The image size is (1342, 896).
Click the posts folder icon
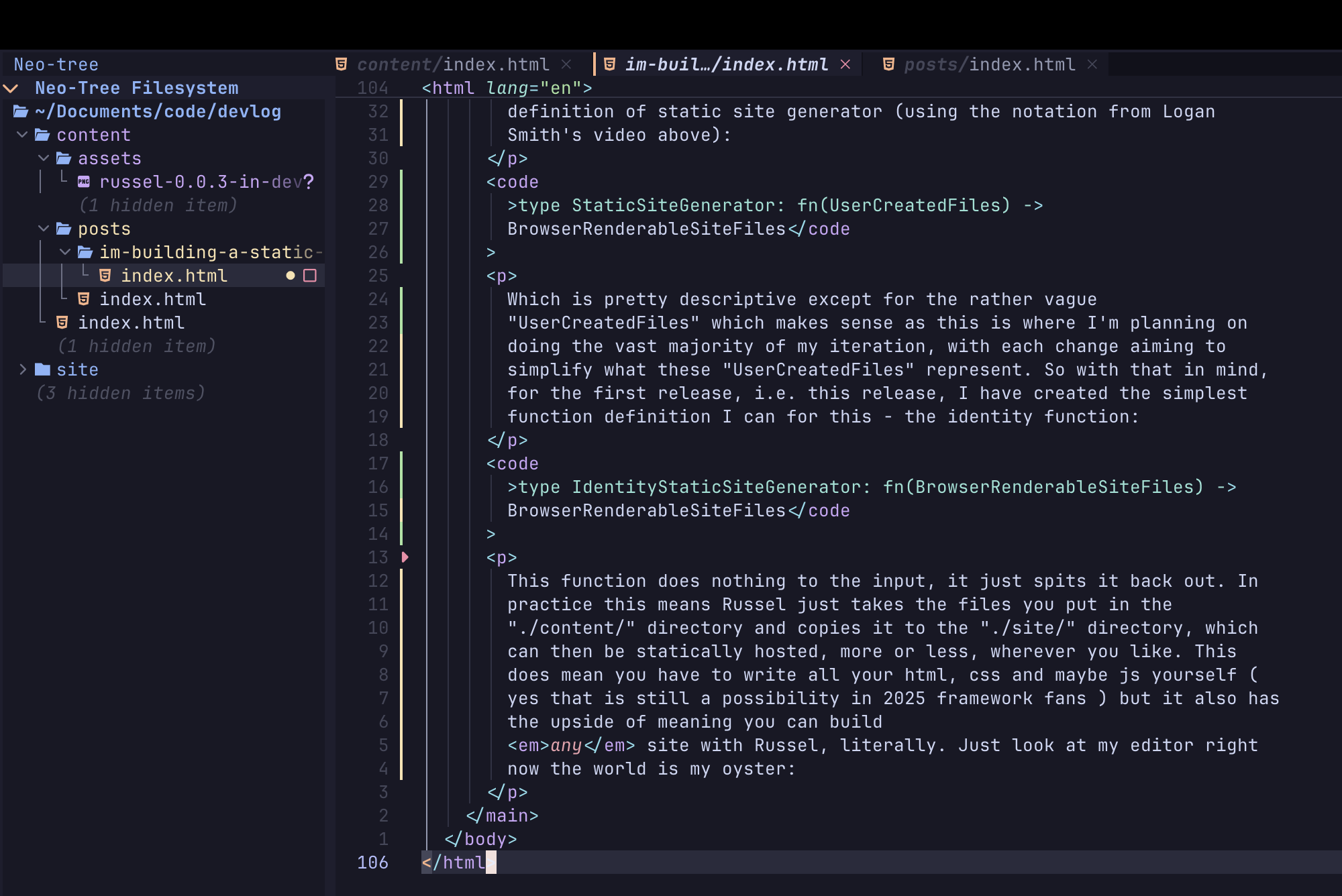click(64, 229)
